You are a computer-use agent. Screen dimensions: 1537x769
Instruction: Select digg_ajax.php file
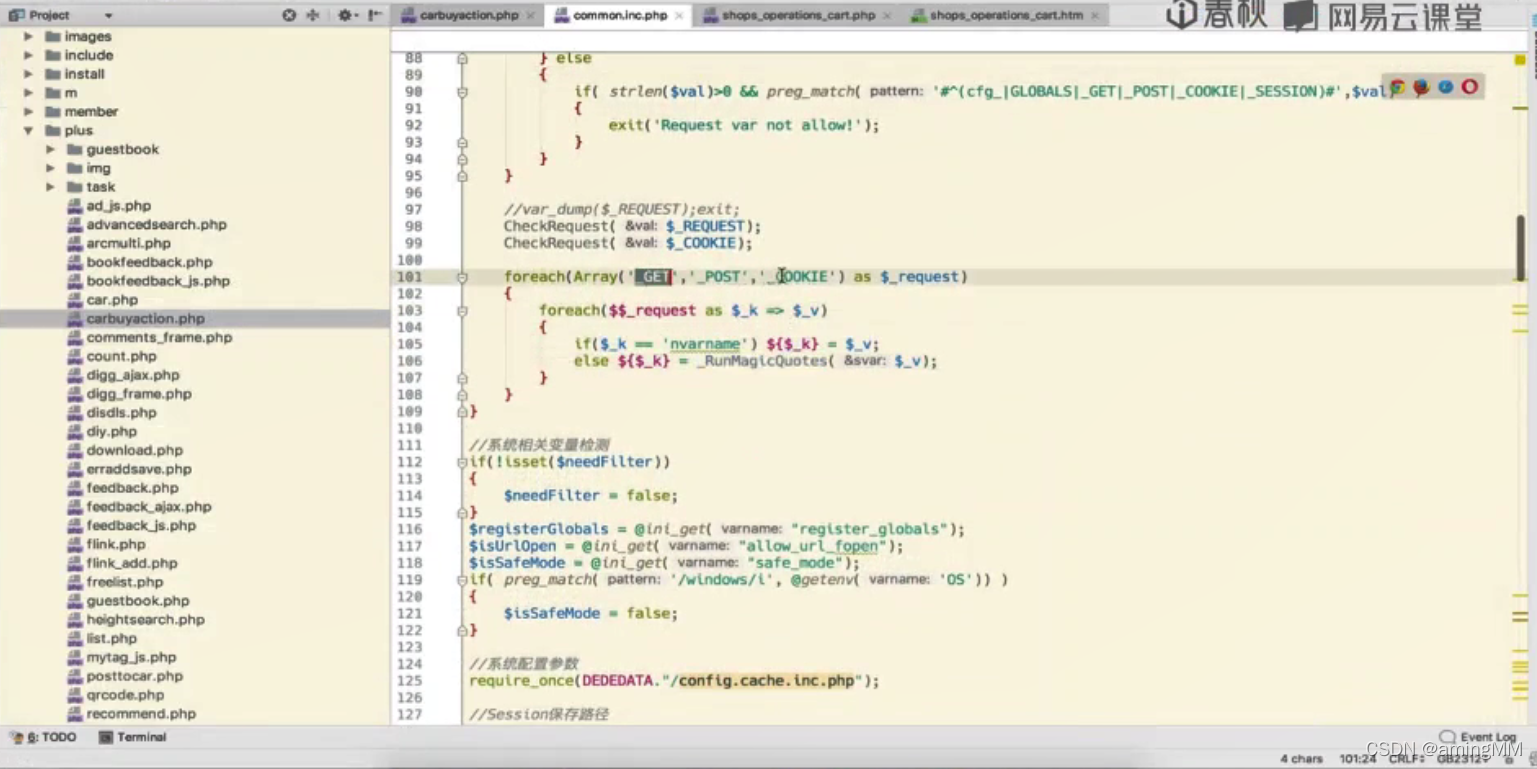(x=133, y=375)
